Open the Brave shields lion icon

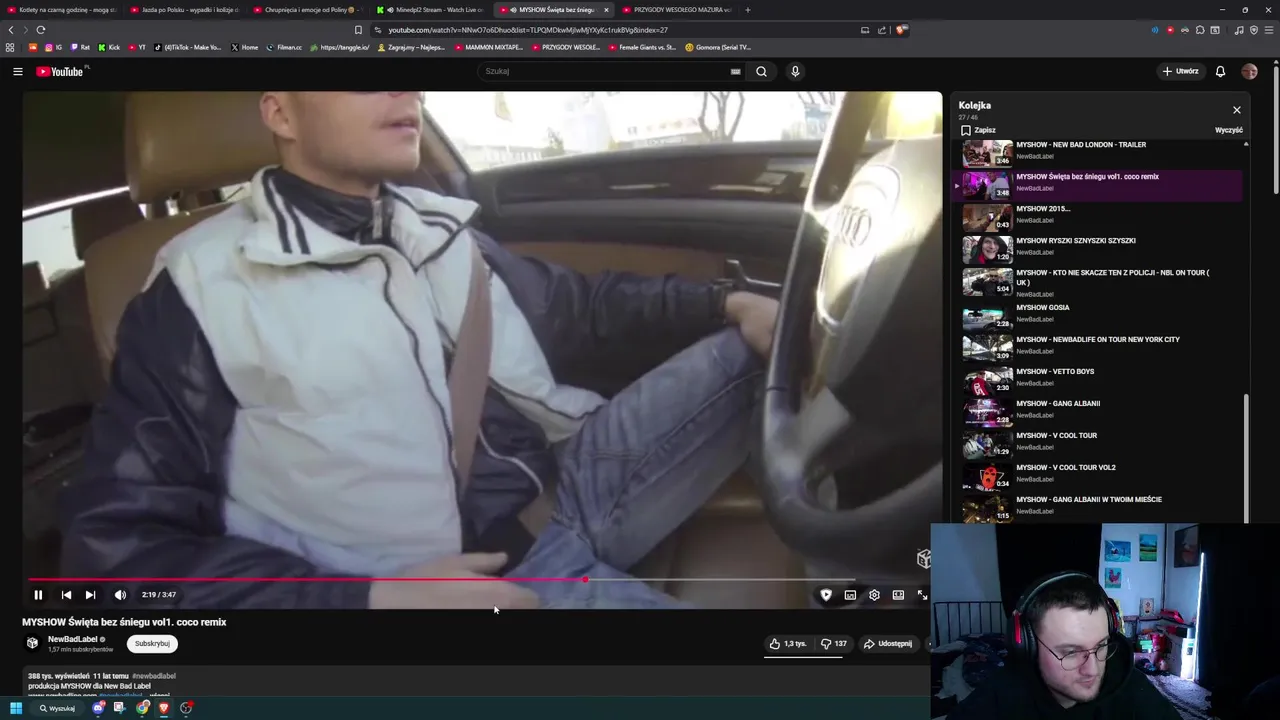901,30
